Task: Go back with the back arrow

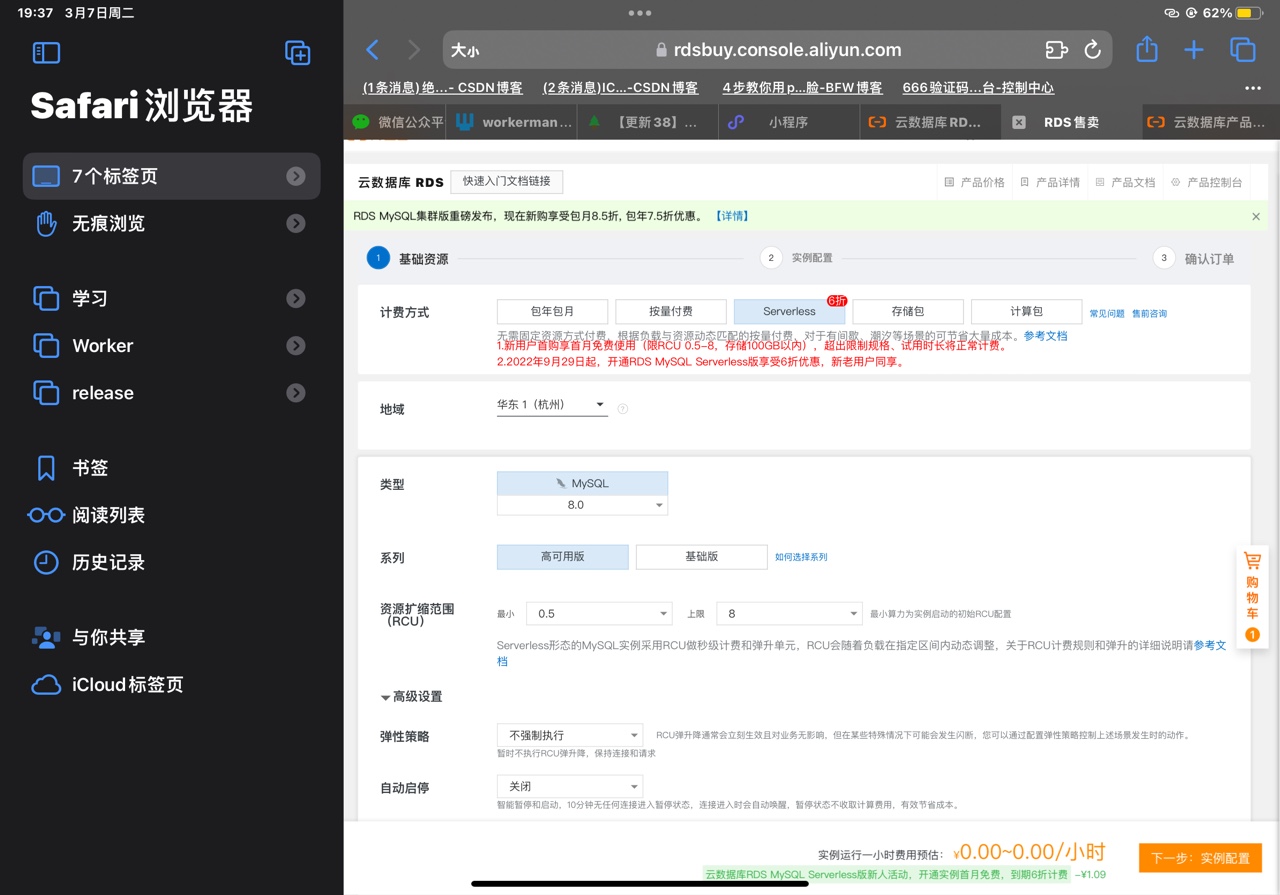Action: [x=372, y=50]
